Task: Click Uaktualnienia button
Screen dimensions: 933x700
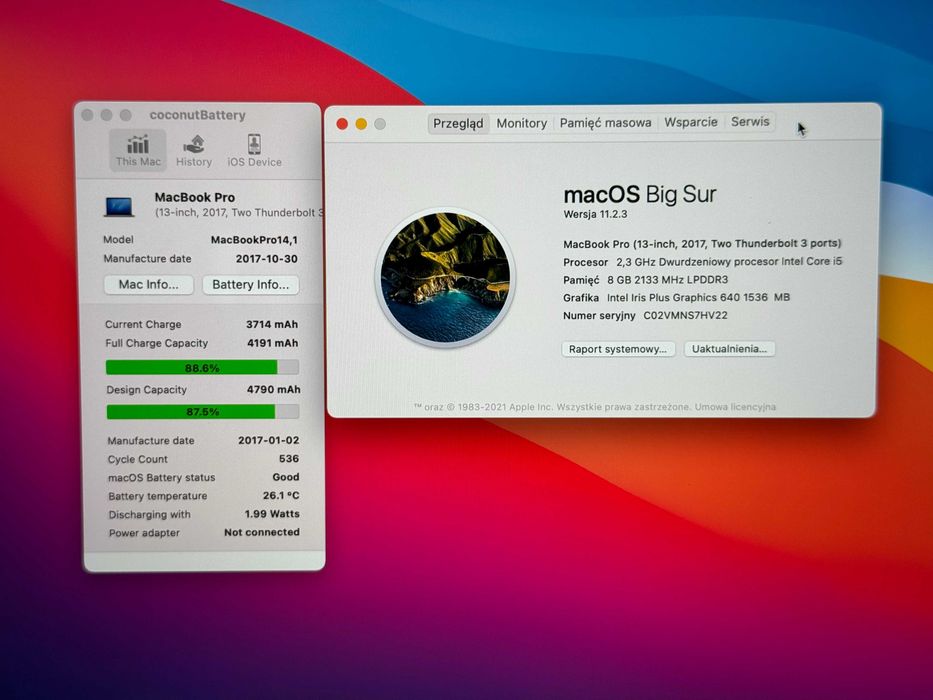Action: [729, 349]
